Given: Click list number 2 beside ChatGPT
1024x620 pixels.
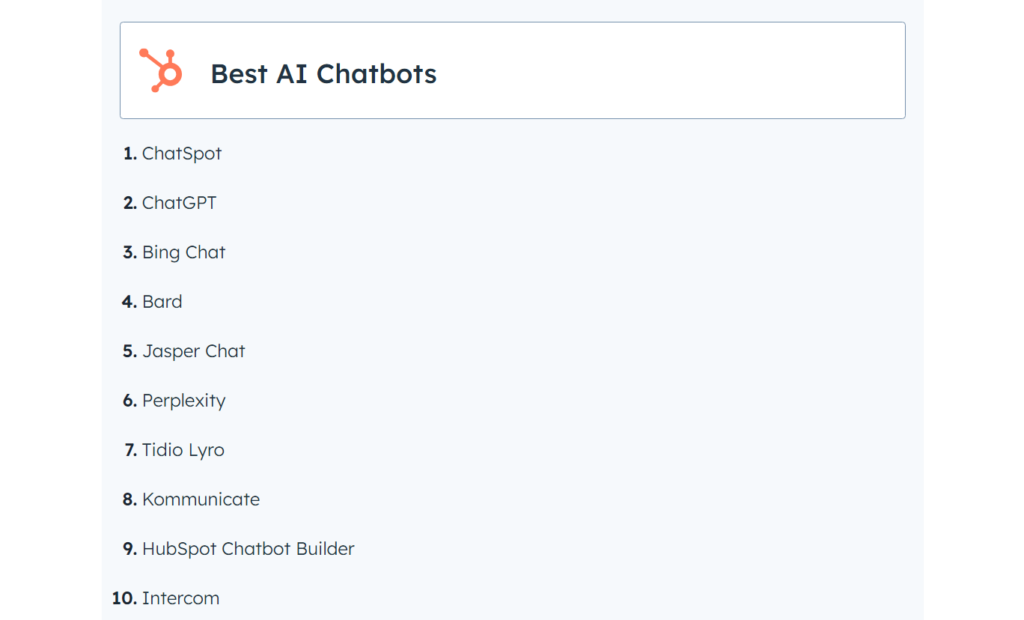Looking at the screenshot, I should [130, 203].
